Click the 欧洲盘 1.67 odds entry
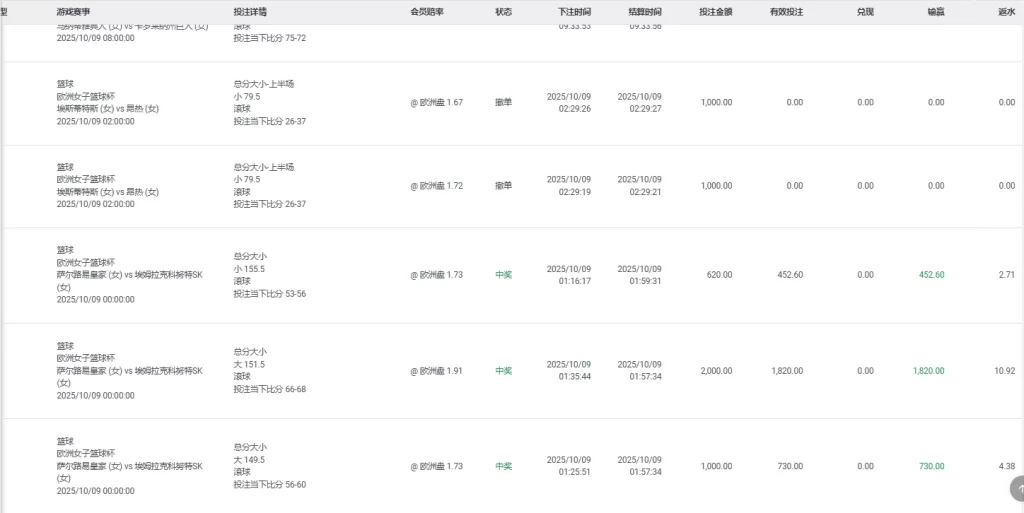This screenshot has height=513, width=1024. tap(437, 103)
